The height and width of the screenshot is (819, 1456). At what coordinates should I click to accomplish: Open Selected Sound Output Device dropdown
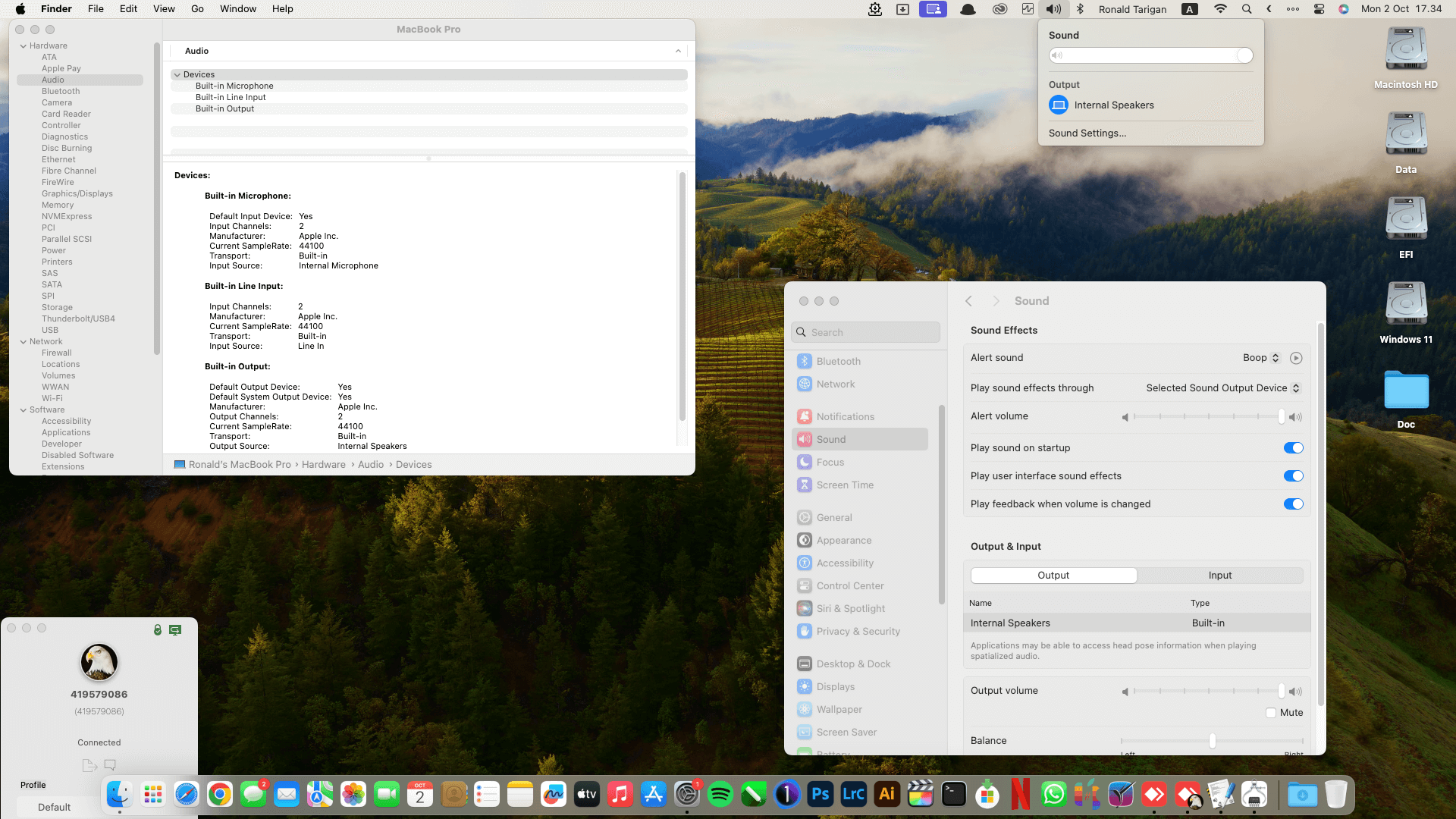pyautogui.click(x=1223, y=388)
